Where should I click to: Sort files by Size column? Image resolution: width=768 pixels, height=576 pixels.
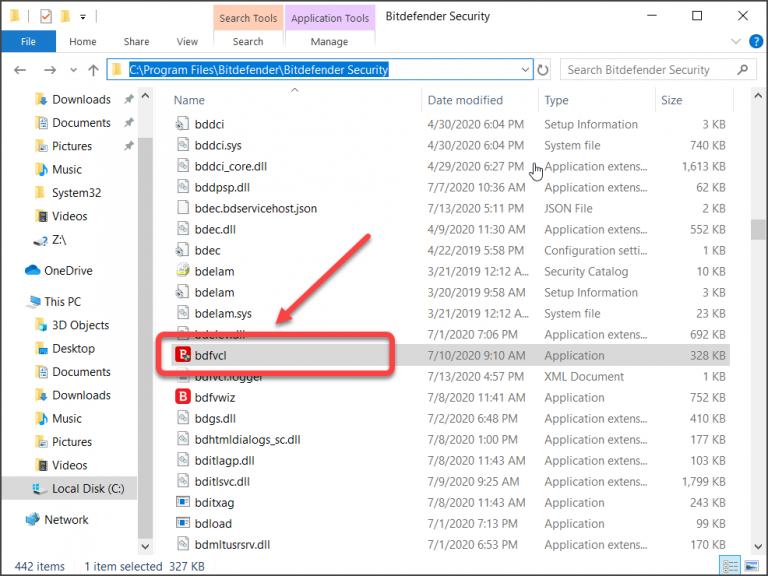(x=672, y=100)
